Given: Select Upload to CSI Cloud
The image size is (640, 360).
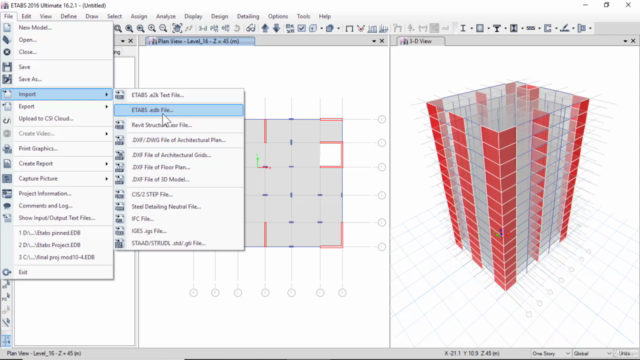Looking at the screenshot, I should tap(57, 119).
